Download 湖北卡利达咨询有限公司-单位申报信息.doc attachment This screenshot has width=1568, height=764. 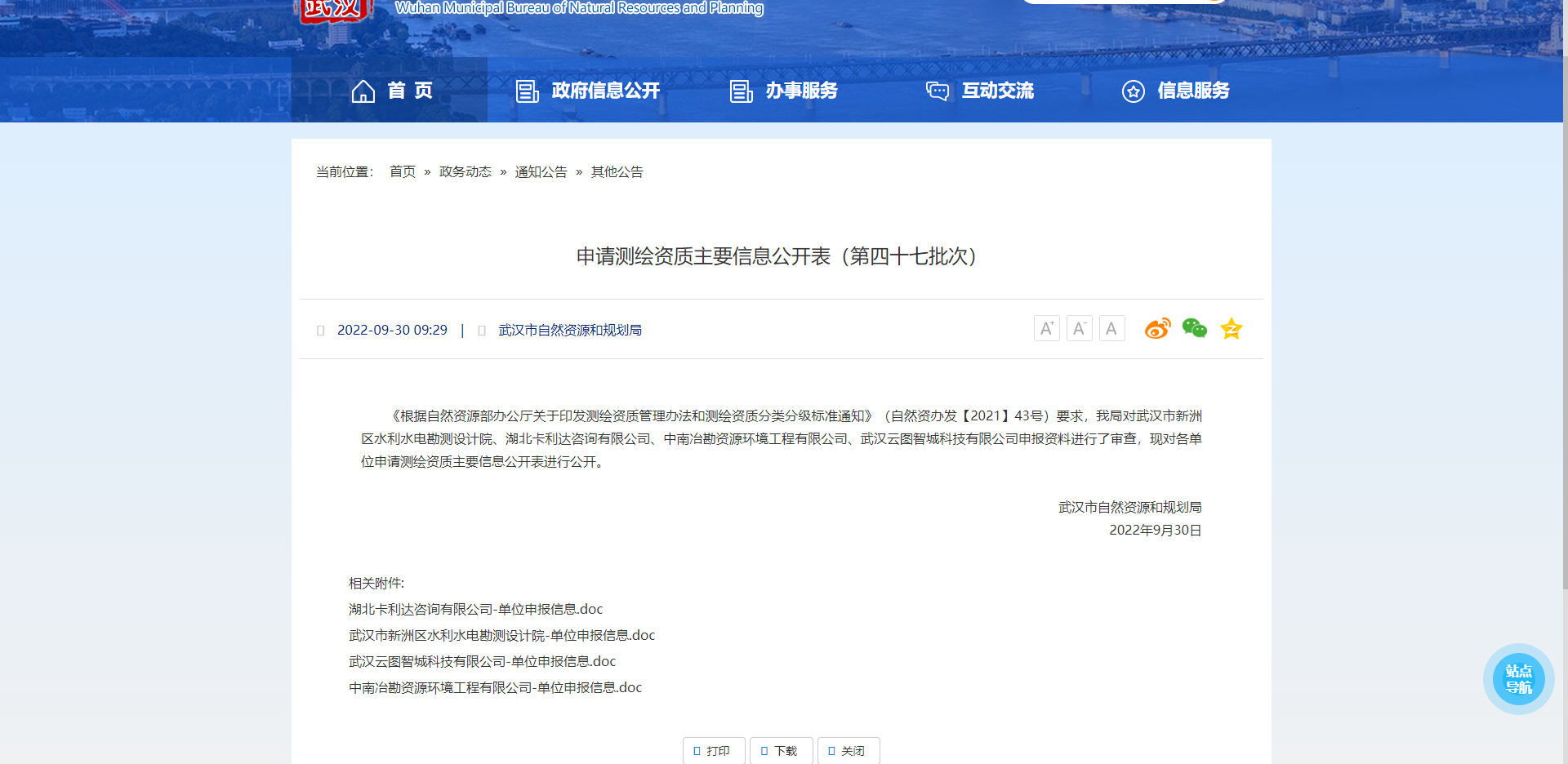475,609
